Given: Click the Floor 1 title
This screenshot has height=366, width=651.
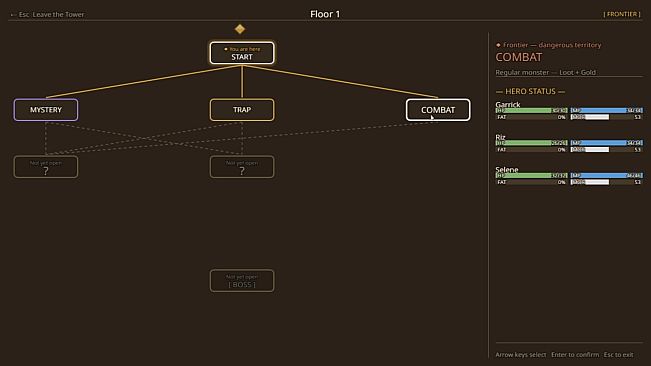Looking at the screenshot, I should pyautogui.click(x=325, y=14).
